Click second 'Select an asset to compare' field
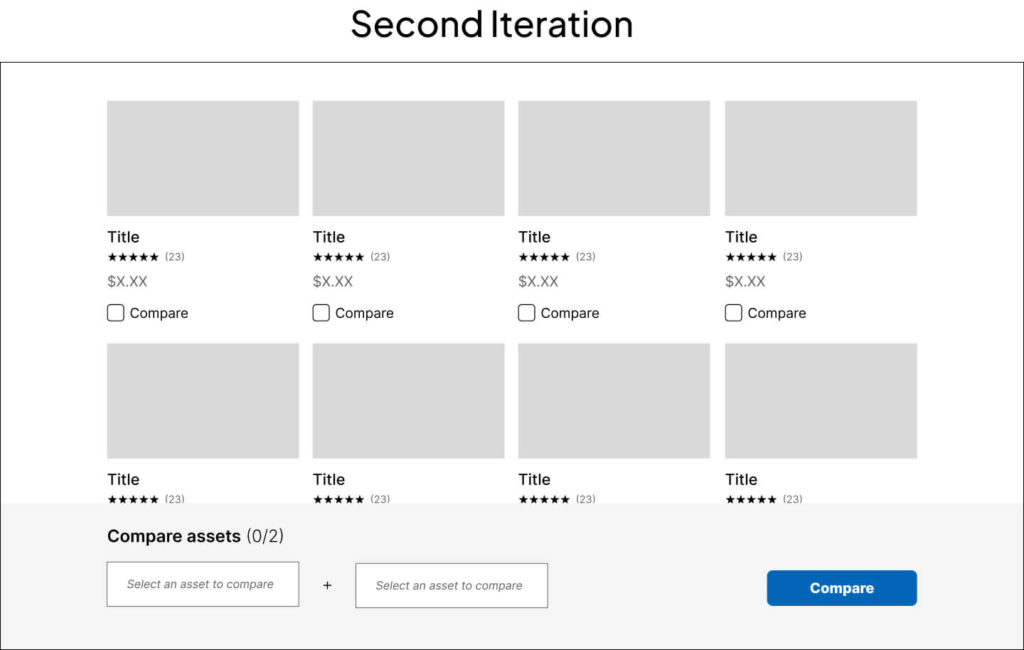The width and height of the screenshot is (1024, 650). [x=451, y=585]
